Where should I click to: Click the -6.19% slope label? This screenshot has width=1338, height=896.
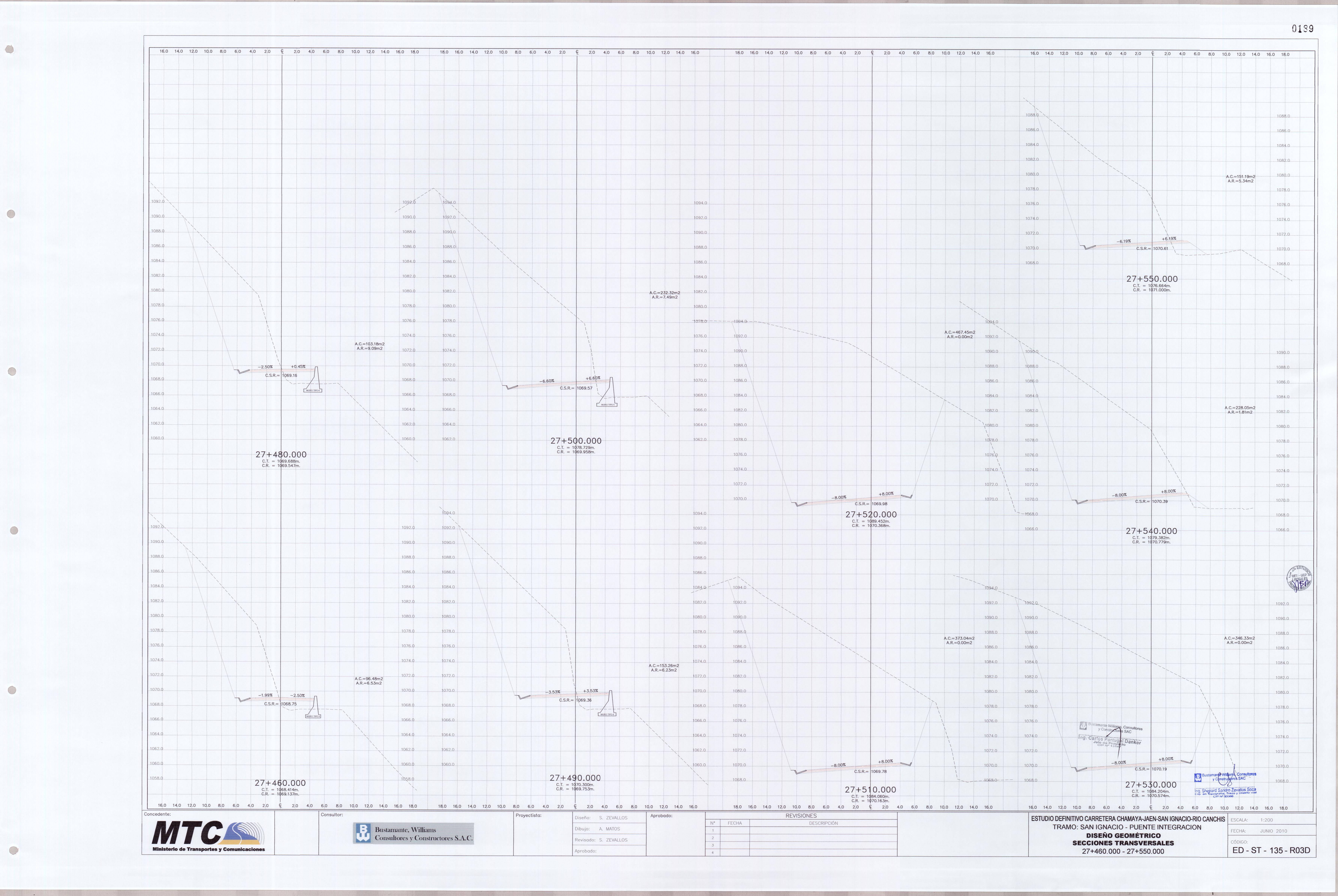click(x=1124, y=241)
